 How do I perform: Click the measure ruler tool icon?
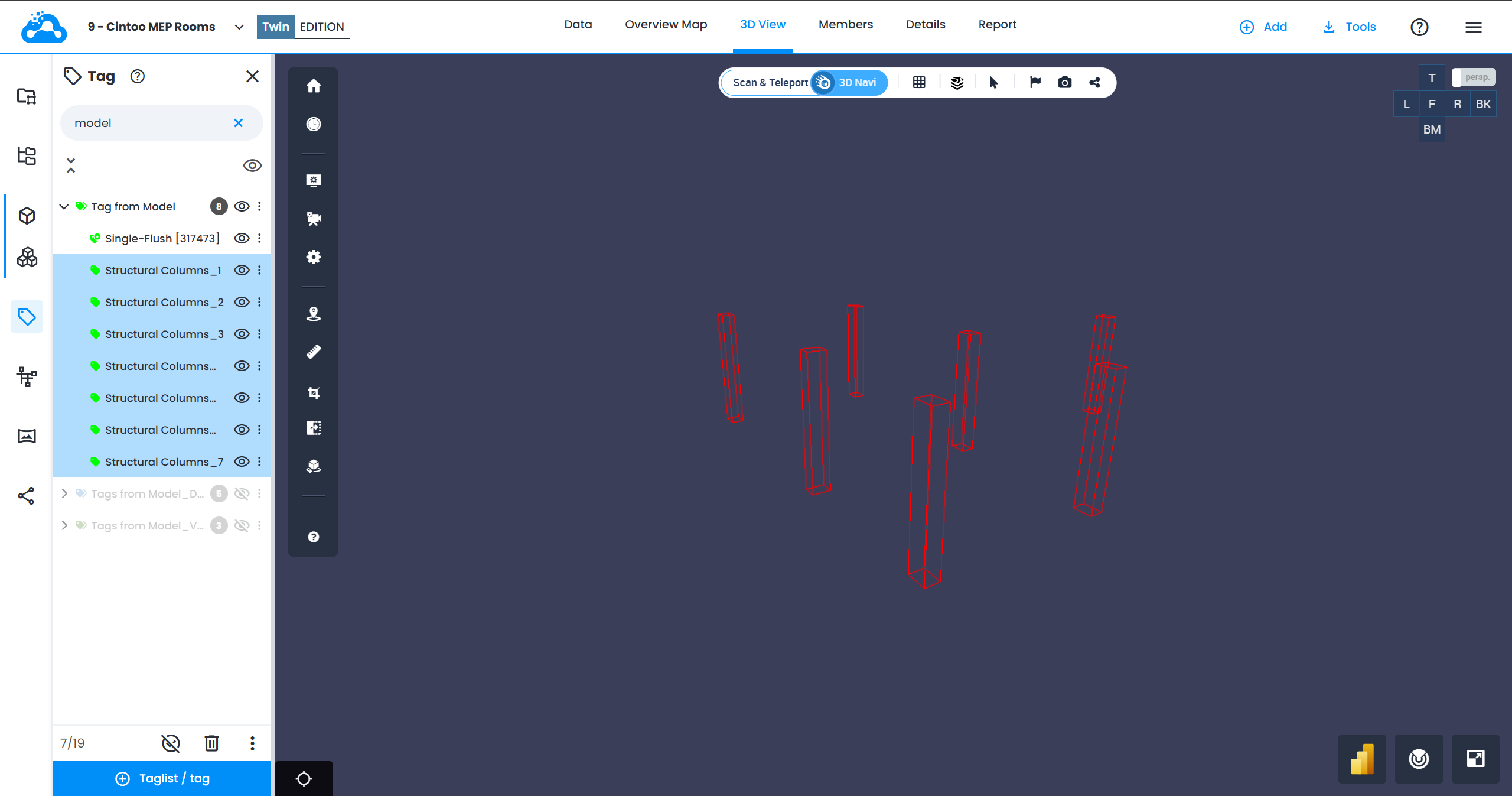tap(314, 352)
